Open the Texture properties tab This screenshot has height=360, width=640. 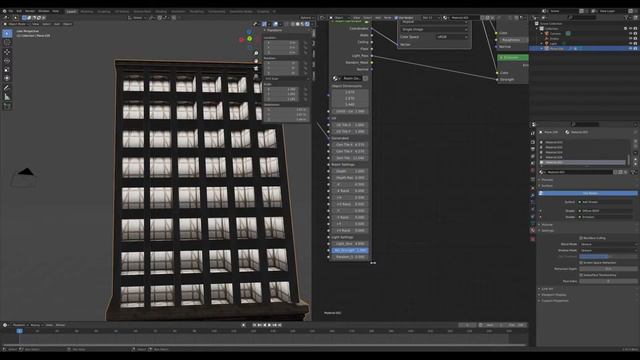pos(533,239)
